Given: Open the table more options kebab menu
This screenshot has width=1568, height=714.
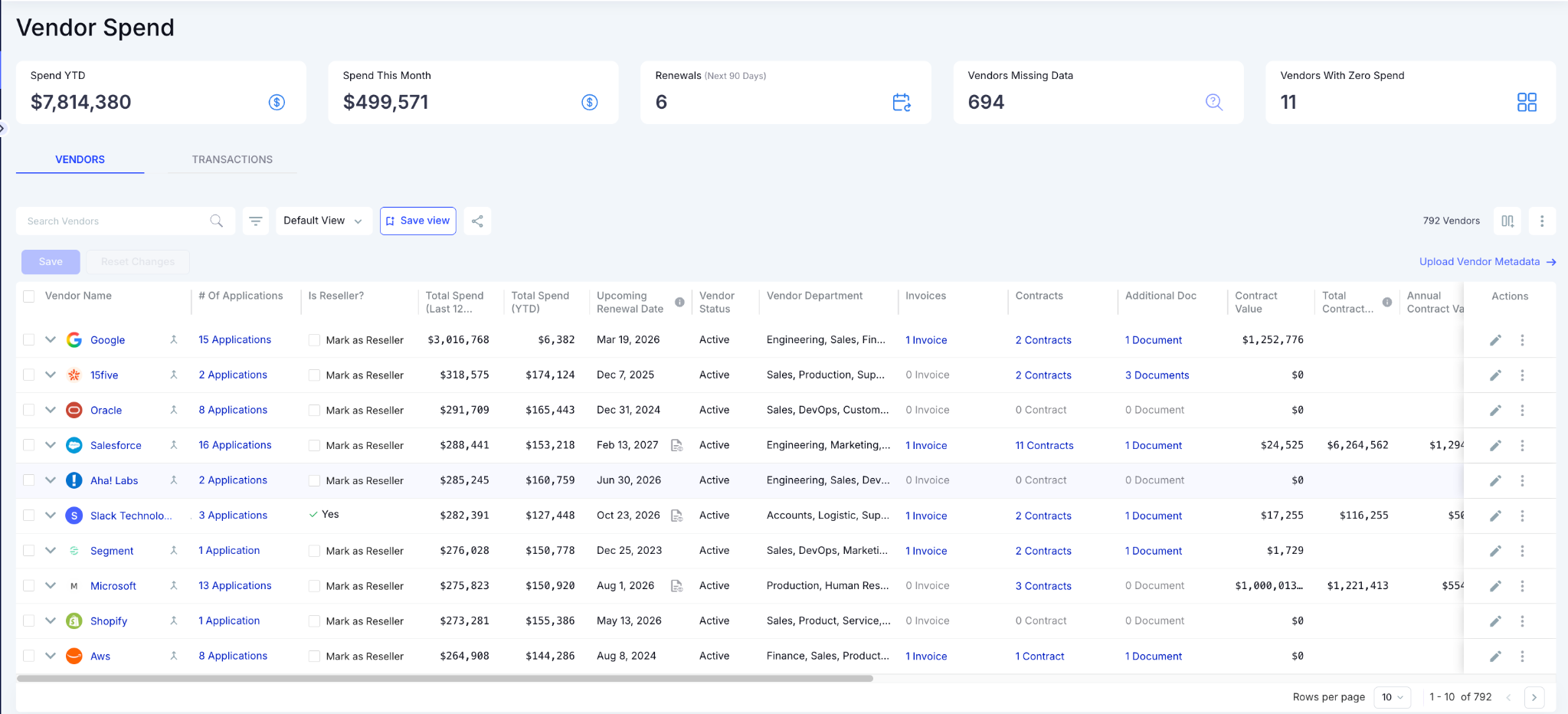Looking at the screenshot, I should 1542,221.
